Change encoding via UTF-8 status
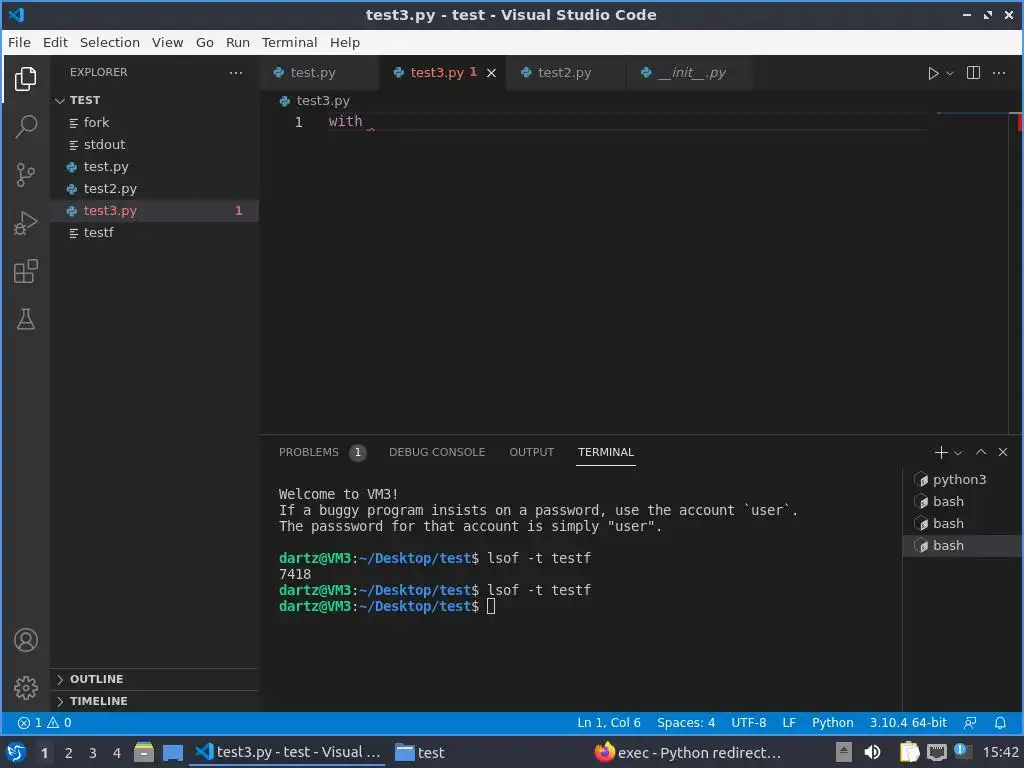1024x768 pixels. click(x=748, y=723)
